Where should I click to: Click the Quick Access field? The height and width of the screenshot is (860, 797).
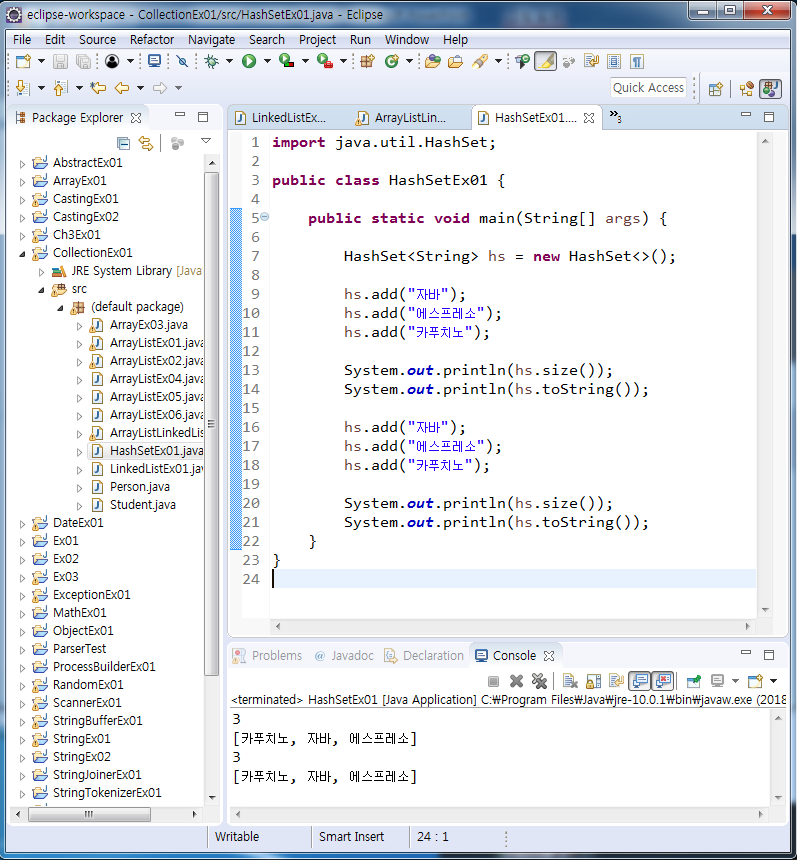pyautogui.click(x=648, y=88)
